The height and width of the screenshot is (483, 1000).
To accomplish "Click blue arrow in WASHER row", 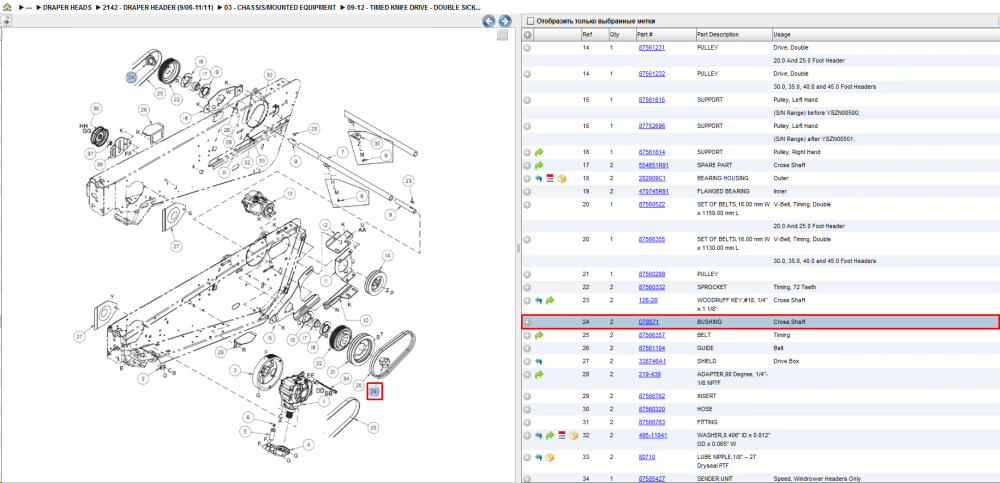I will [539, 436].
